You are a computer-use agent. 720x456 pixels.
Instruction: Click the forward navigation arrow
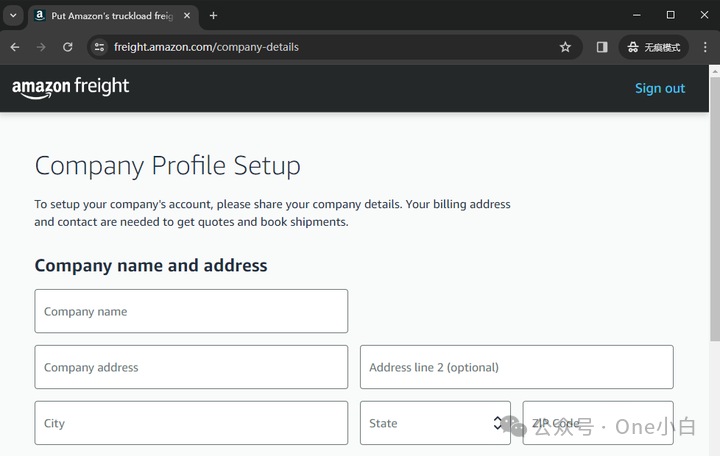point(41,47)
